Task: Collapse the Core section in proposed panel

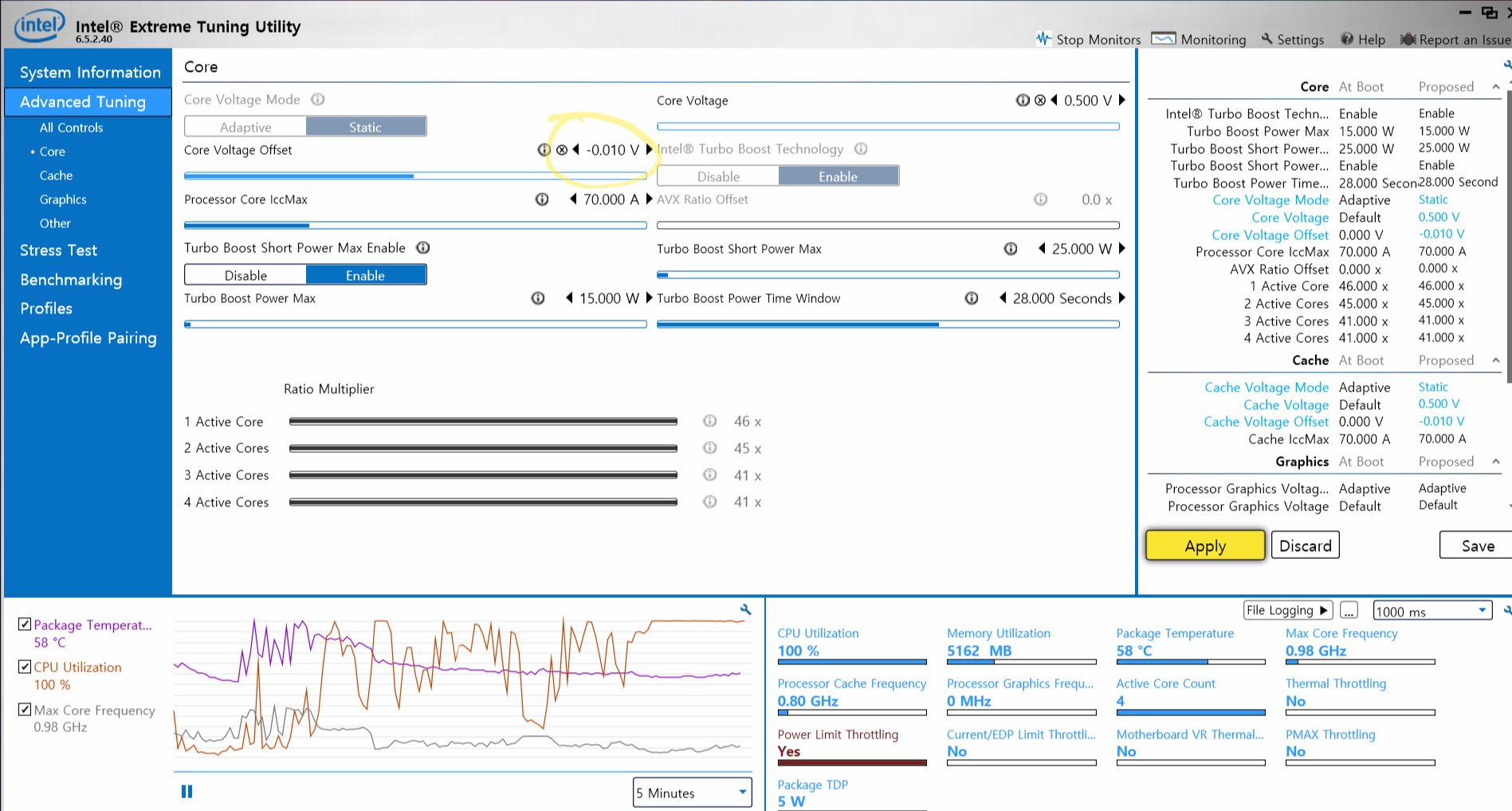Action: [1496, 87]
